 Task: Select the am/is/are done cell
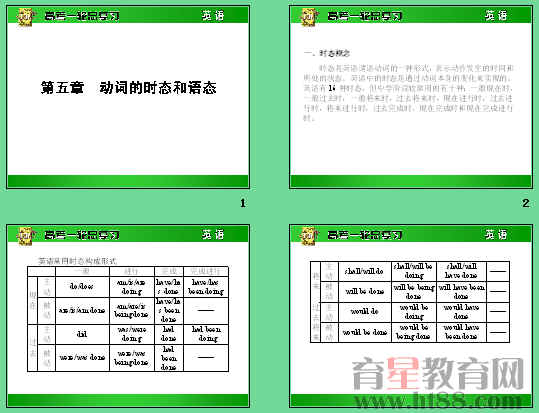tap(82, 311)
